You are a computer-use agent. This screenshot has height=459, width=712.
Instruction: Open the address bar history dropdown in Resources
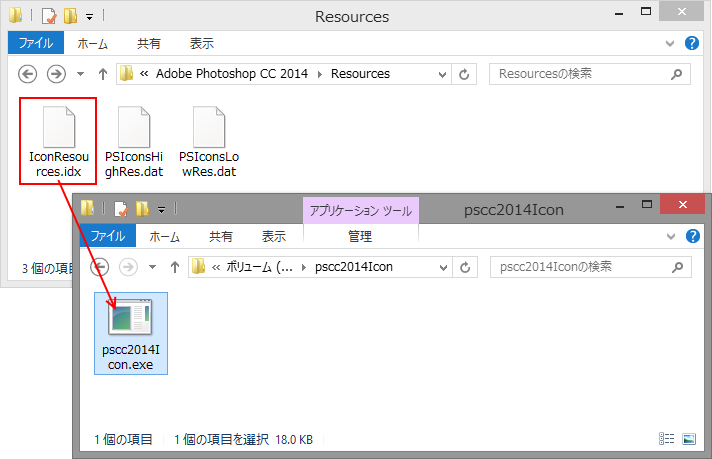coord(444,74)
